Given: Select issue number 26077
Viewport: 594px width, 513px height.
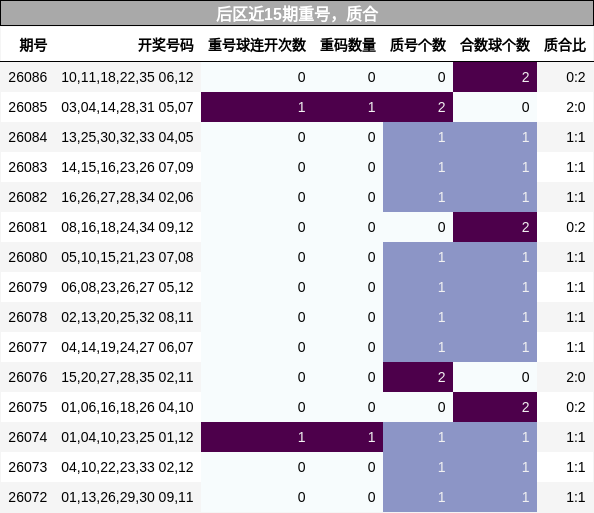Looking at the screenshot, I should point(28,347).
